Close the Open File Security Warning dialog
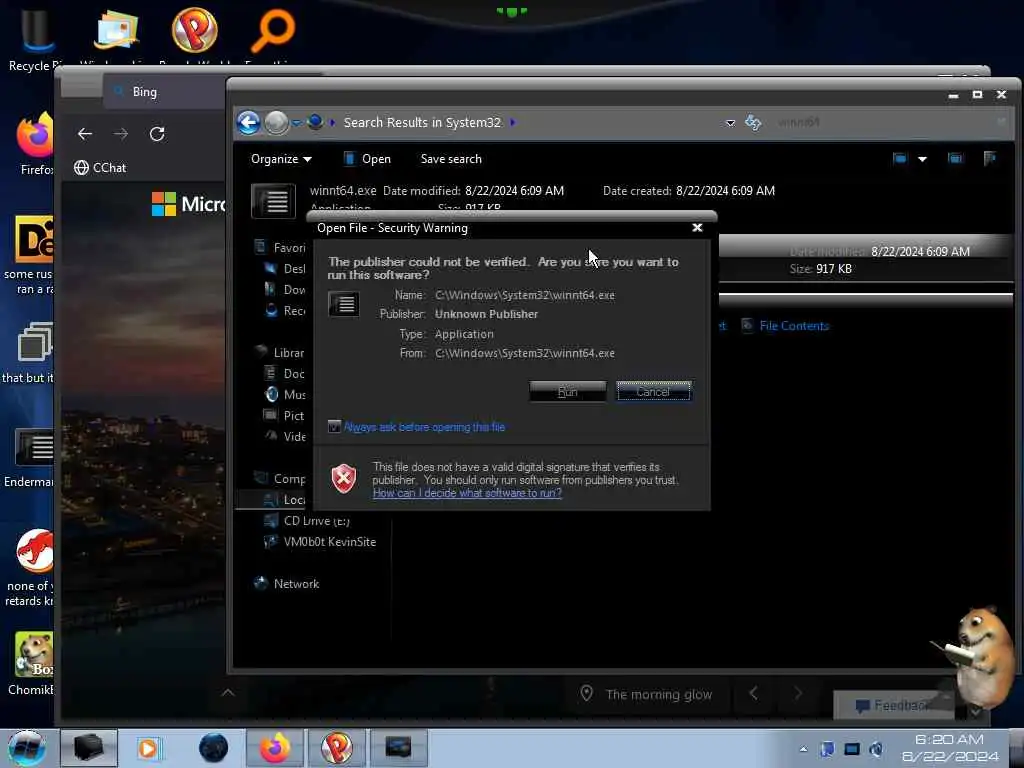This screenshot has height=768, width=1024. click(697, 228)
